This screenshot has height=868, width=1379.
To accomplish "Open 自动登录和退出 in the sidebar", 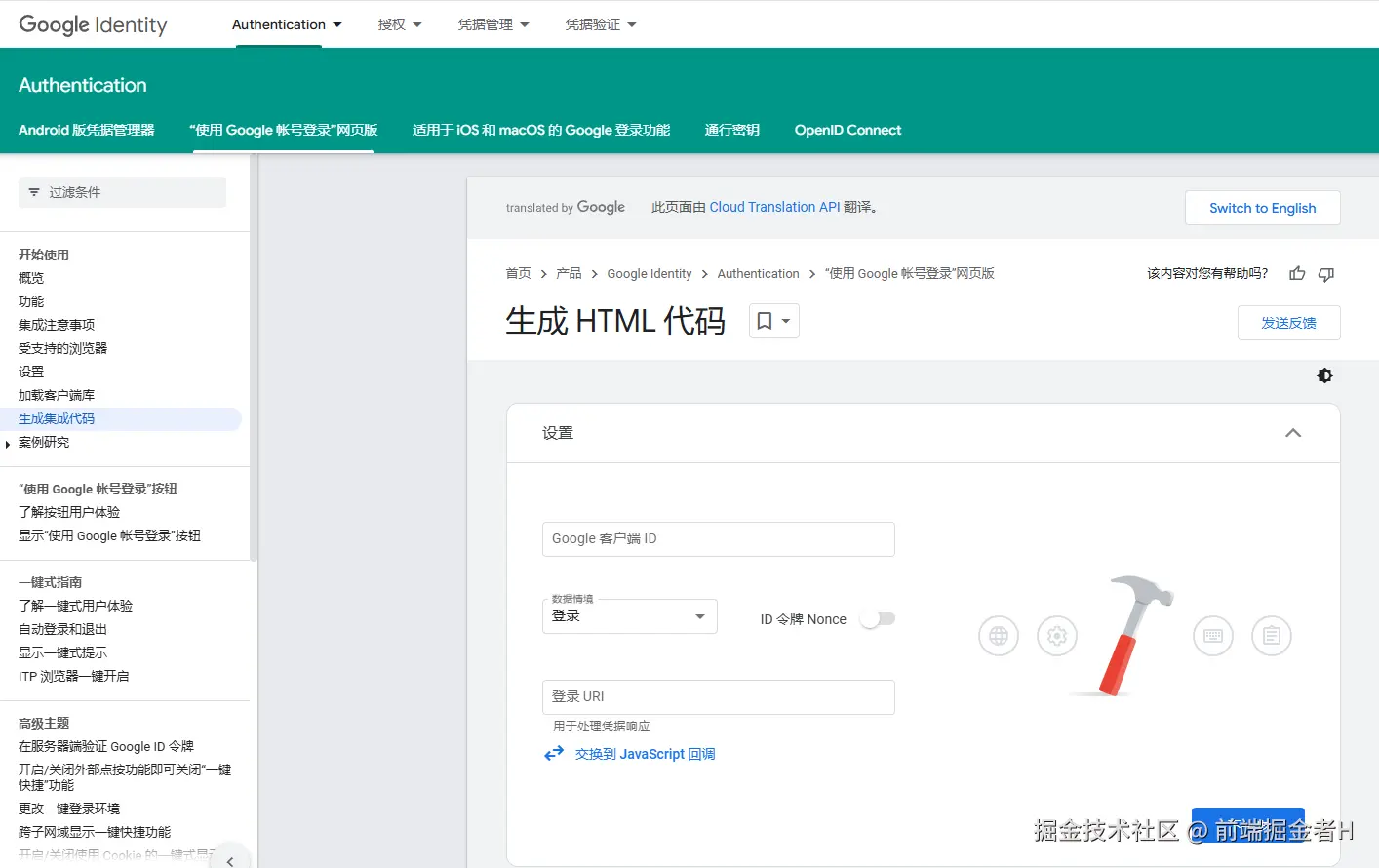I will 62,629.
